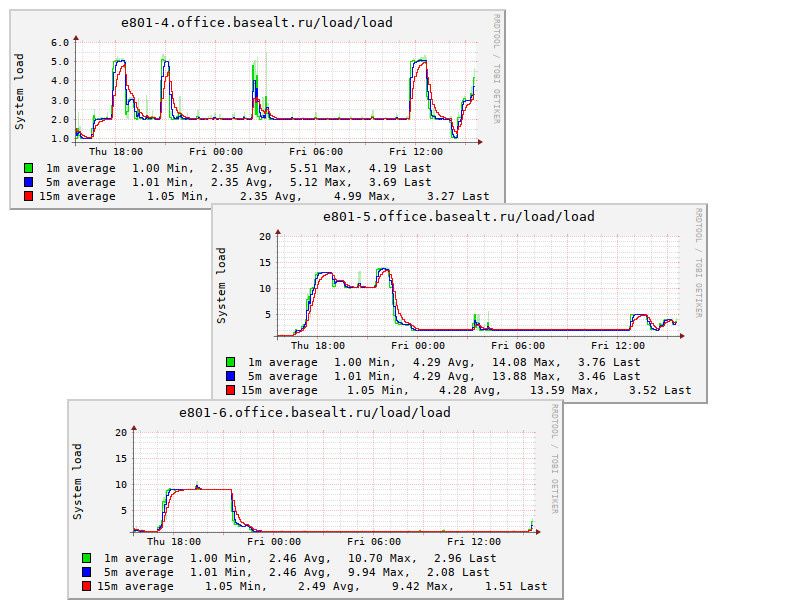Screen dimensions: 800x600
Task: Click the '4.19 Last' value in e801-4 legend
Action: click(x=400, y=168)
